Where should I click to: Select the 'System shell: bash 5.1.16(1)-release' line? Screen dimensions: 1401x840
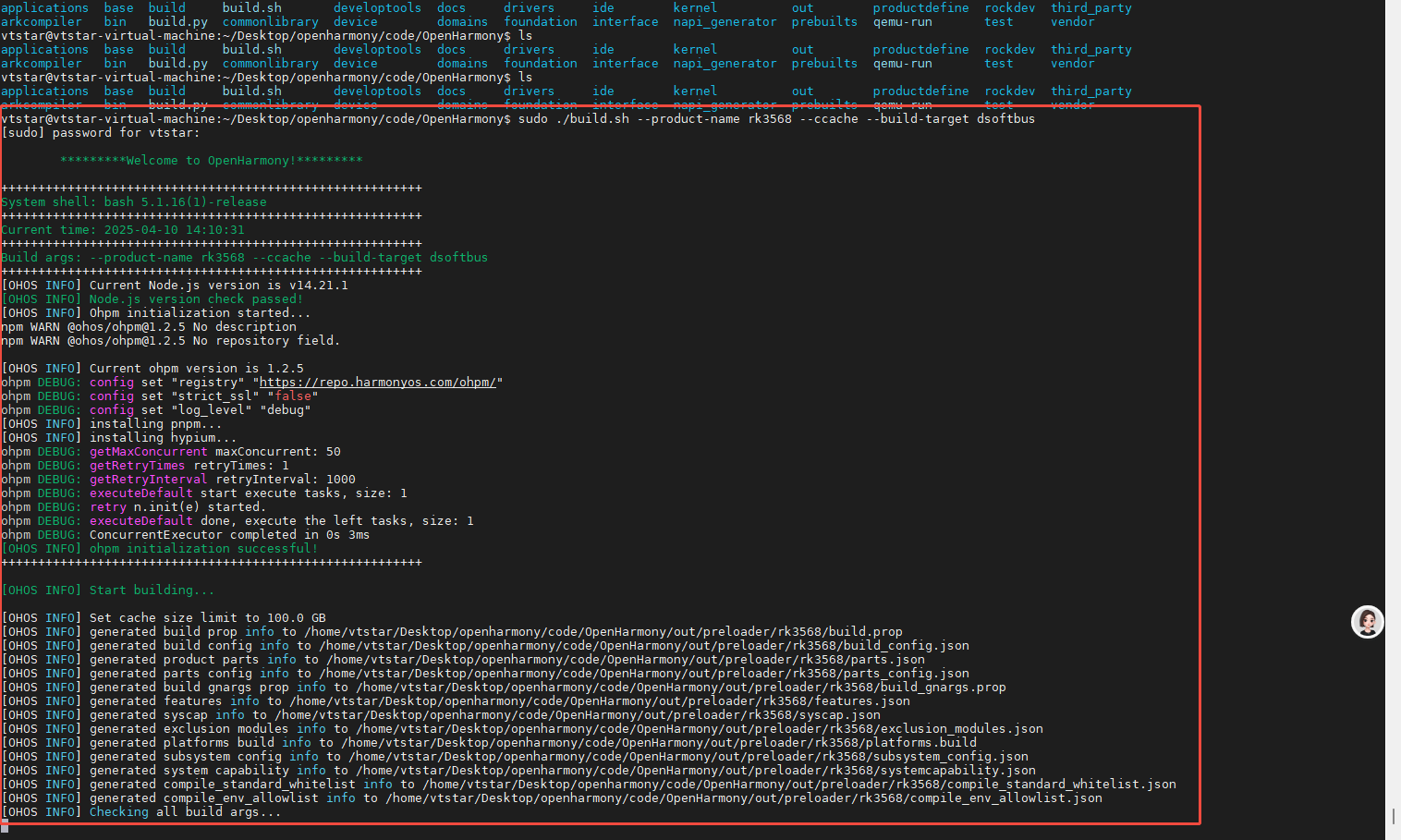[134, 201]
